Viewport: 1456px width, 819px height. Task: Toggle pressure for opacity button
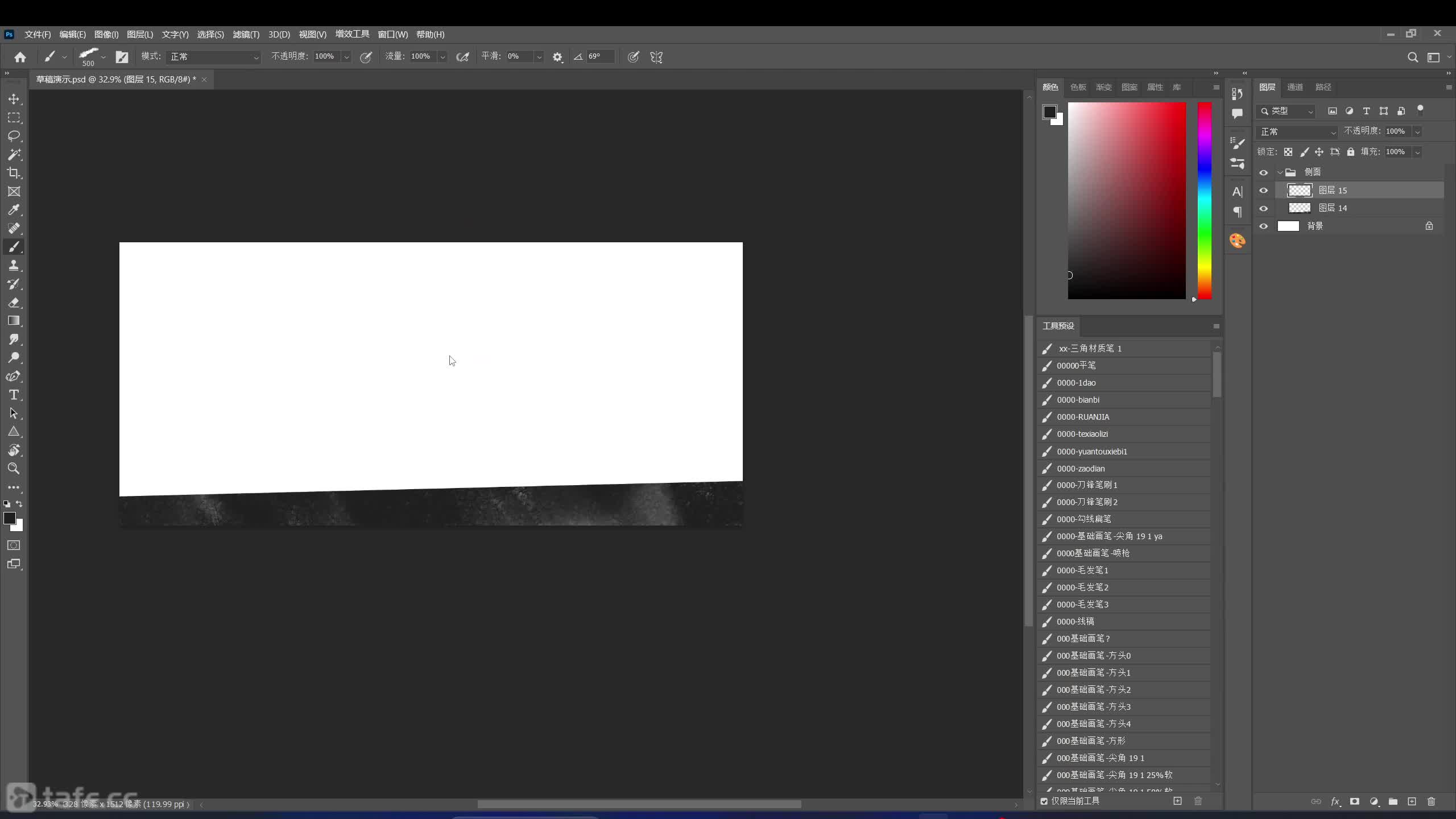366,57
